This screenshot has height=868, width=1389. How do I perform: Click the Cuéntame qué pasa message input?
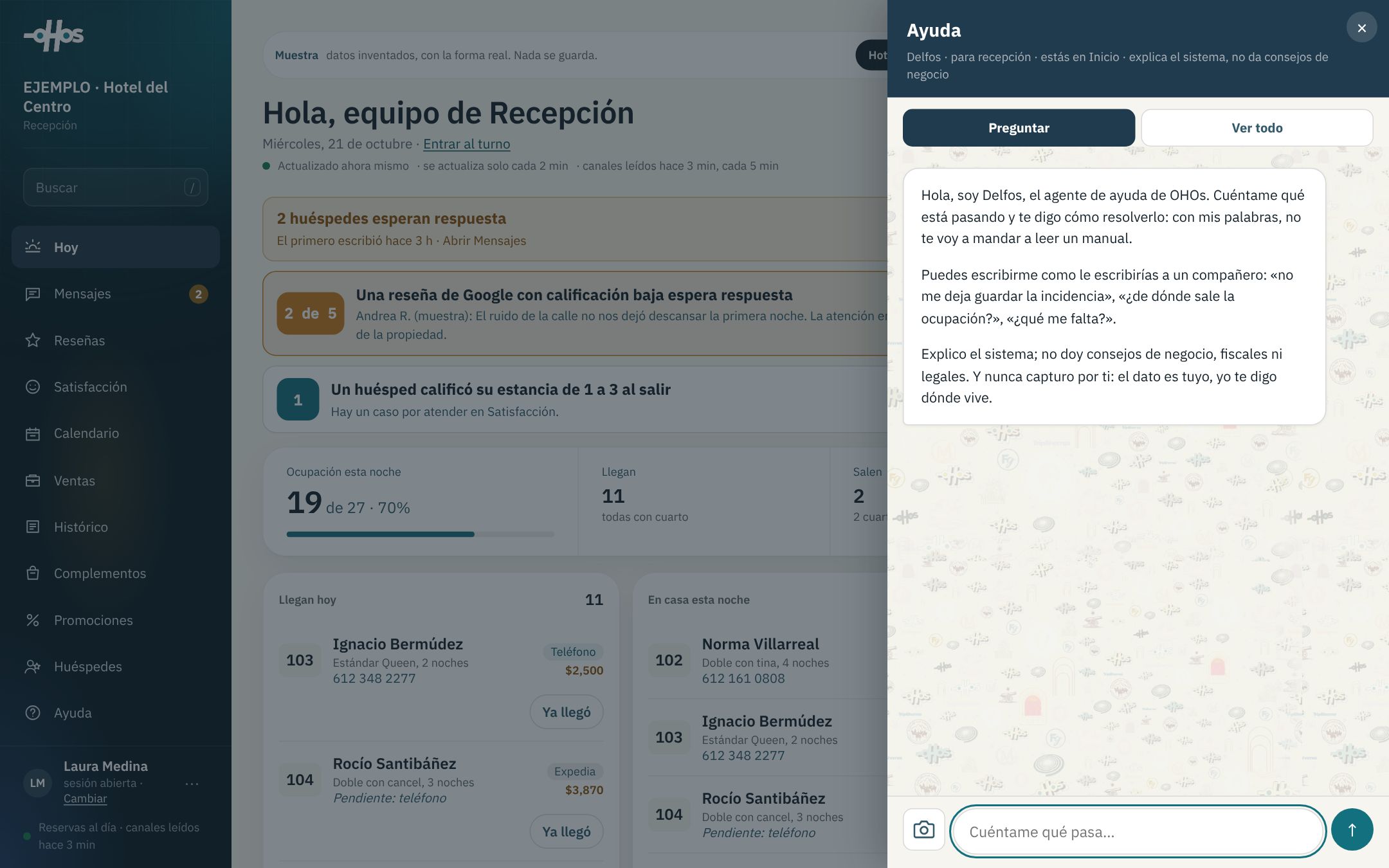click(x=1138, y=831)
